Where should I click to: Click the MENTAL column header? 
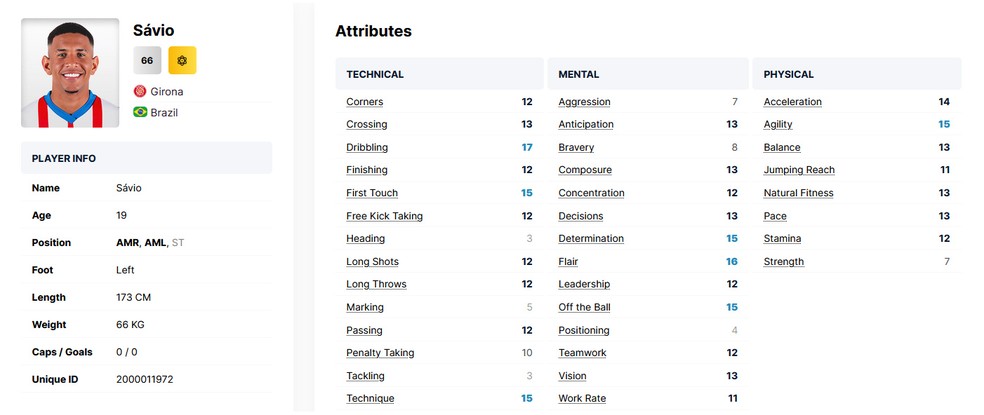[x=579, y=74]
